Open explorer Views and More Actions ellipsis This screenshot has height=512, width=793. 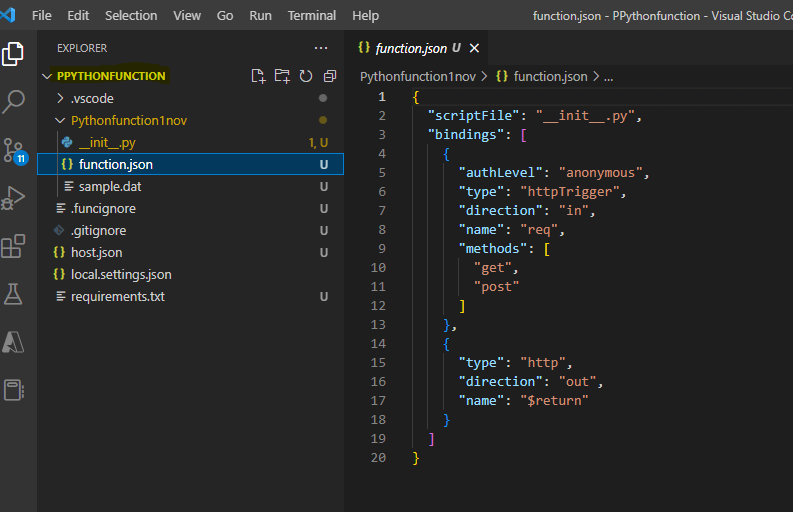coord(321,48)
